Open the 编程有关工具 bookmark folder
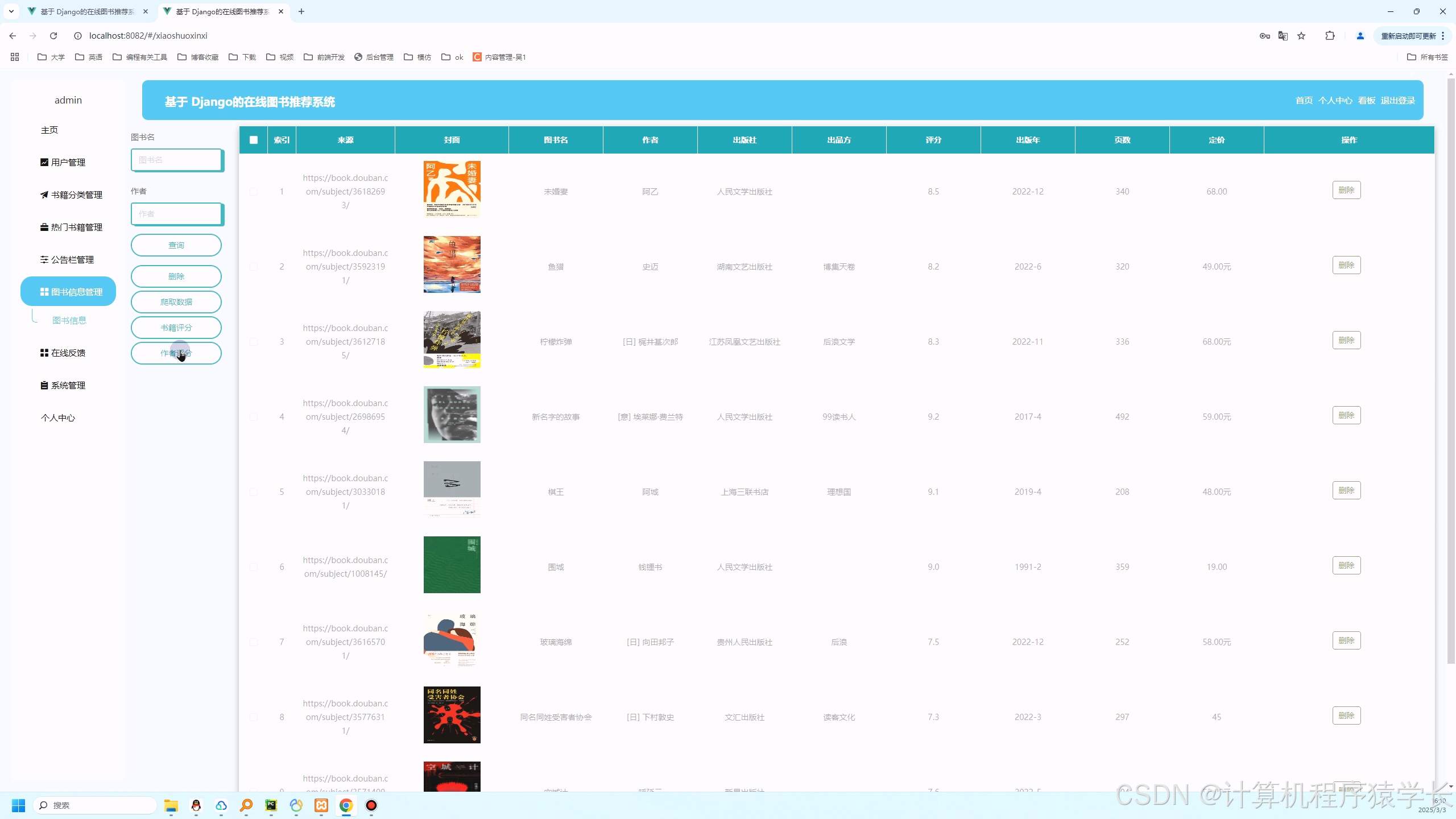 140,57
